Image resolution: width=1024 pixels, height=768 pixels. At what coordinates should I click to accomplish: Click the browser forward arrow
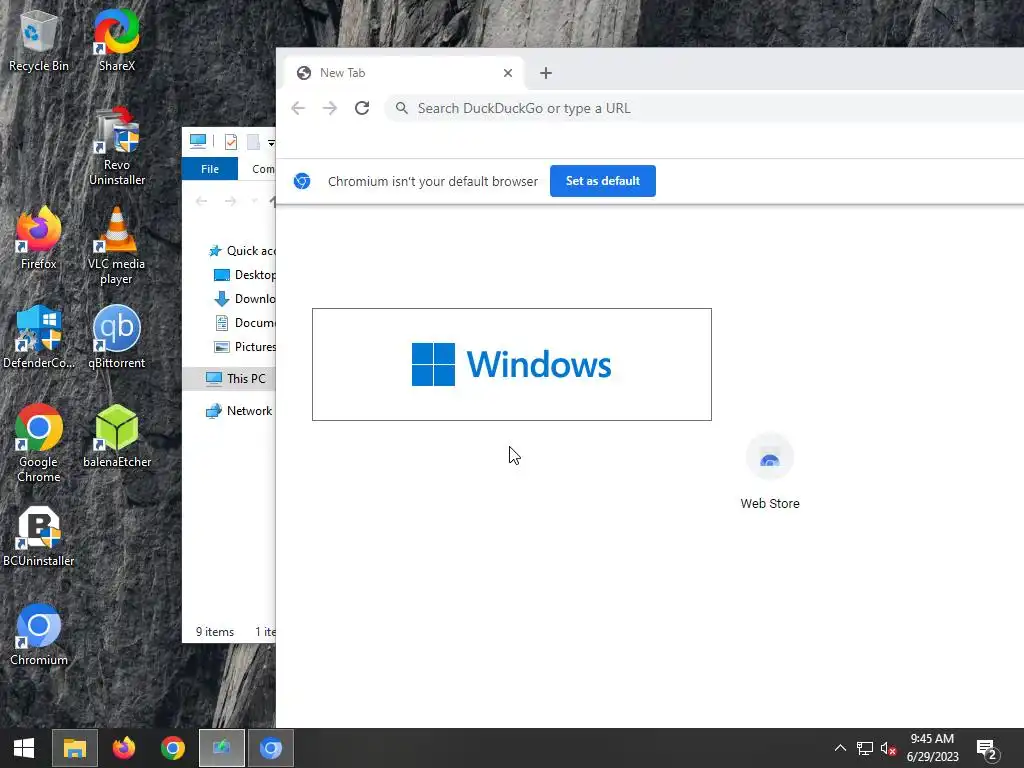coord(330,108)
